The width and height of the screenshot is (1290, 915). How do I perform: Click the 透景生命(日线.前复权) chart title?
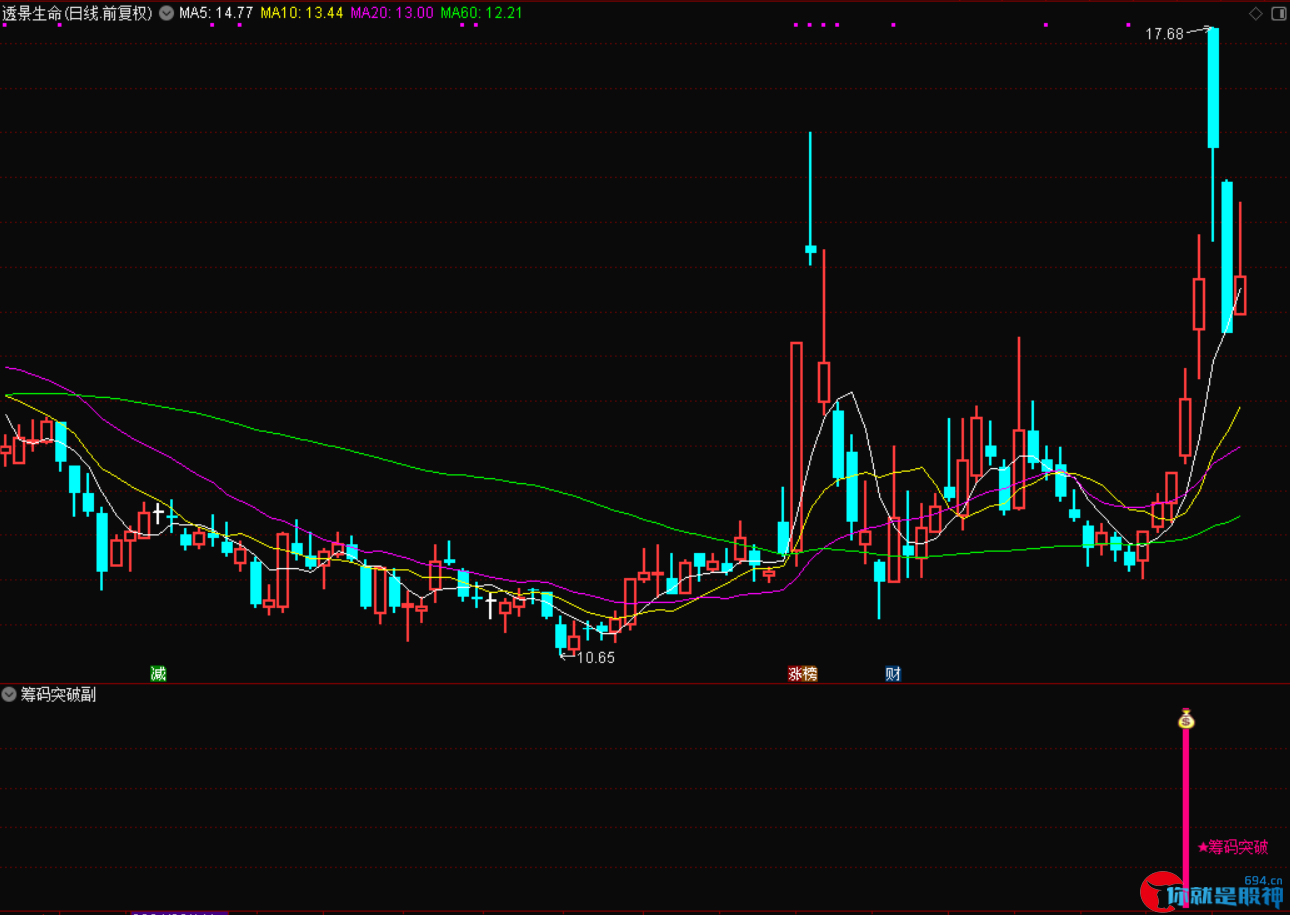(x=78, y=13)
